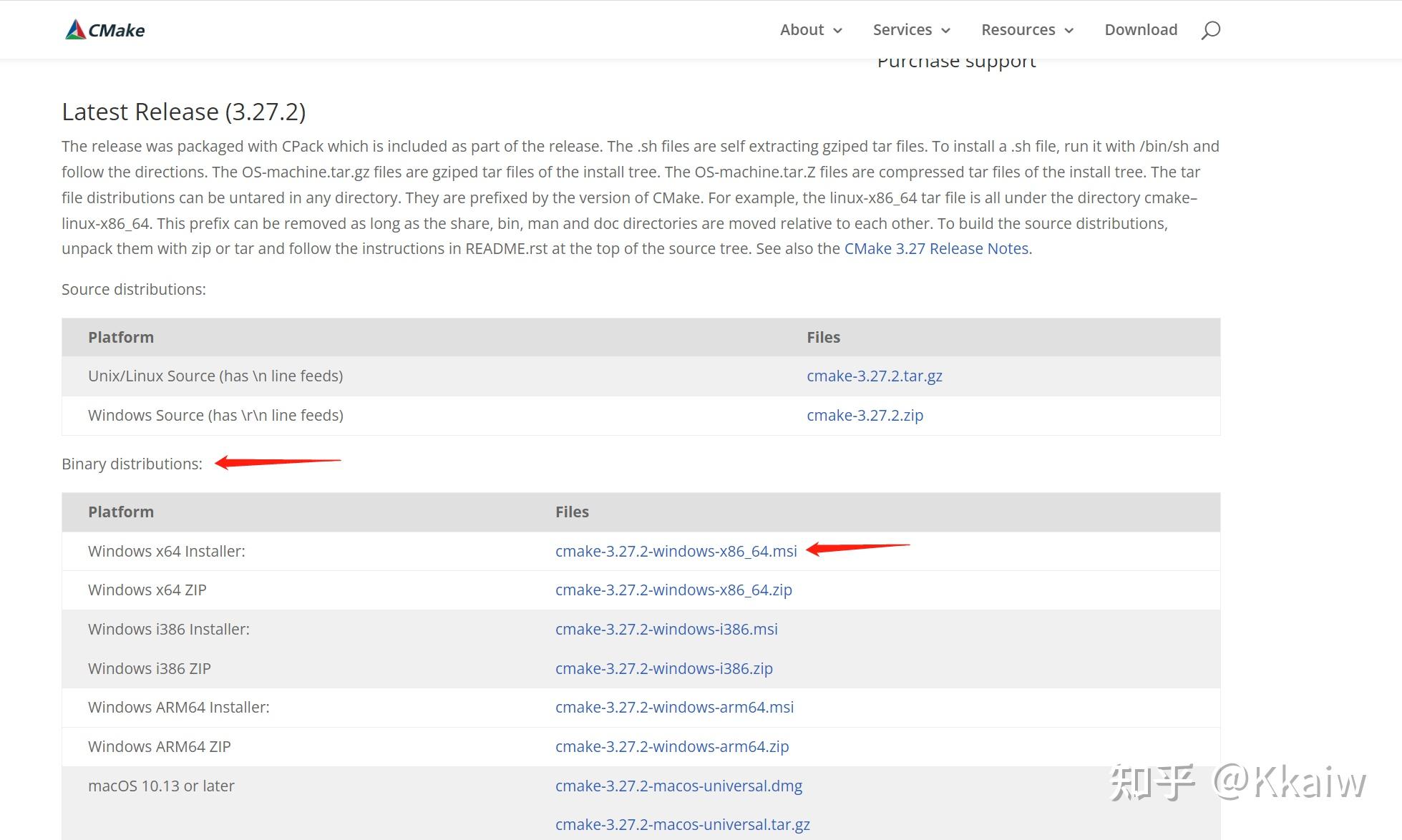Click the Latest Release (3.27.2) heading

183,112
